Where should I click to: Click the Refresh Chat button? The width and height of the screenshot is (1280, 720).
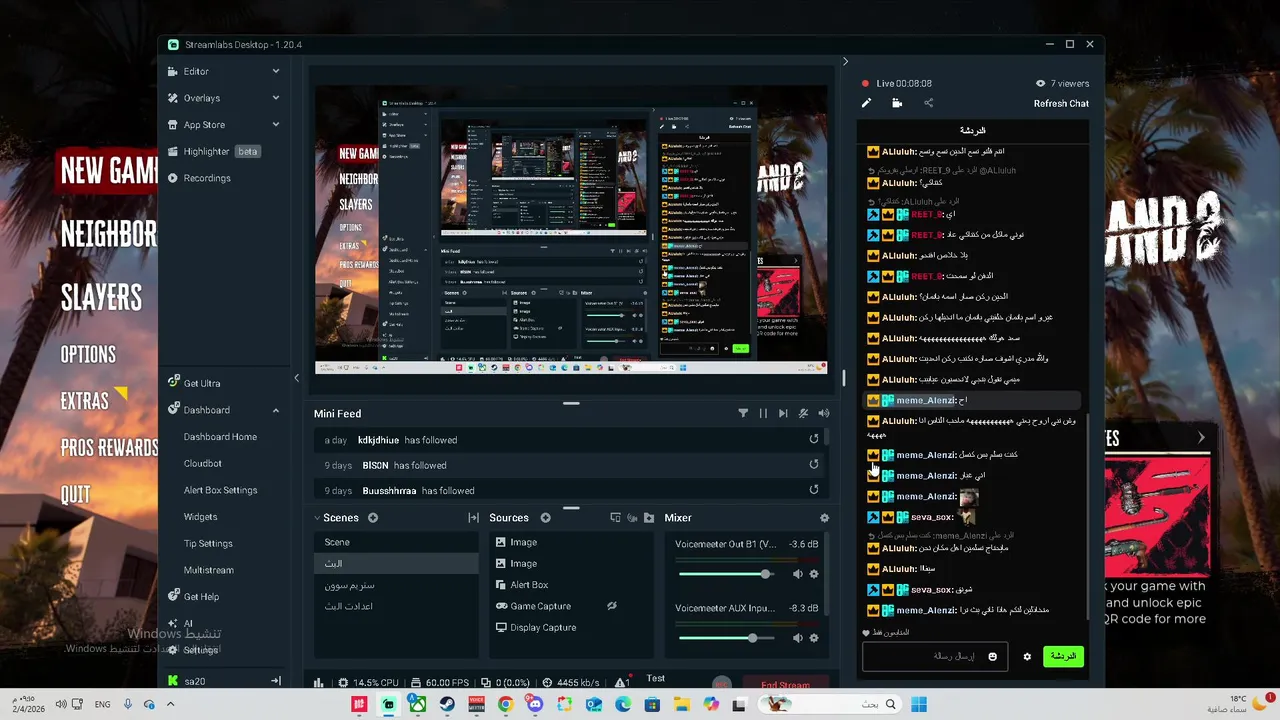pos(1061,104)
